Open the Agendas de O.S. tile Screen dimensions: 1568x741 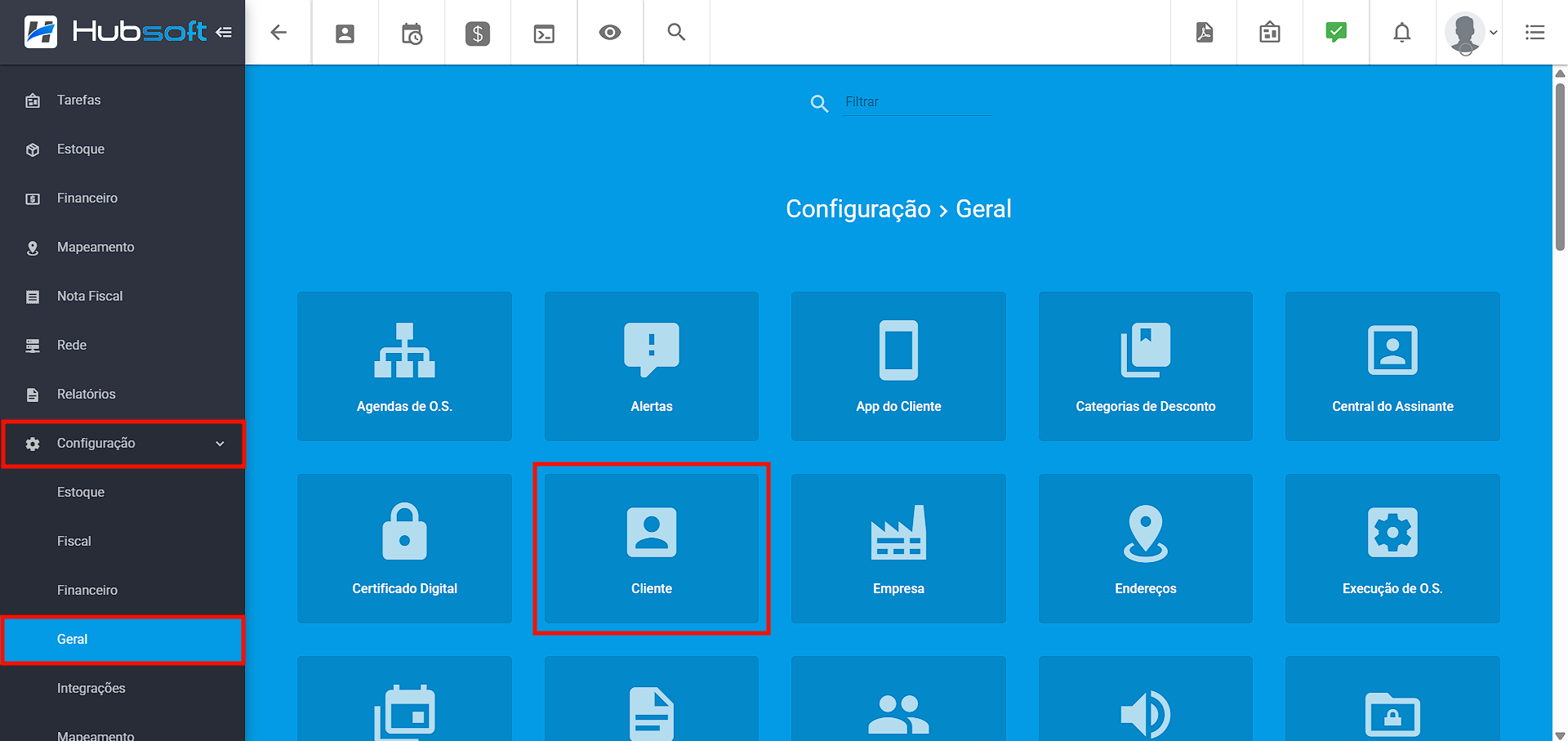click(x=404, y=366)
